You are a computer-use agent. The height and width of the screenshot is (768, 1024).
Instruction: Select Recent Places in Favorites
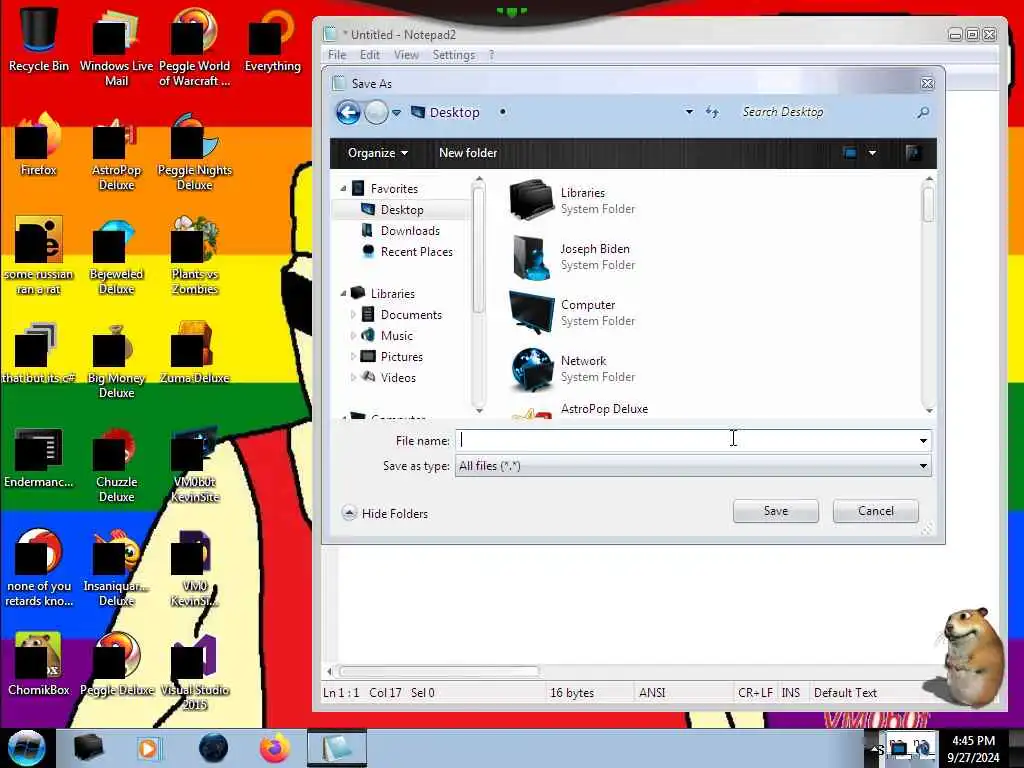416,251
